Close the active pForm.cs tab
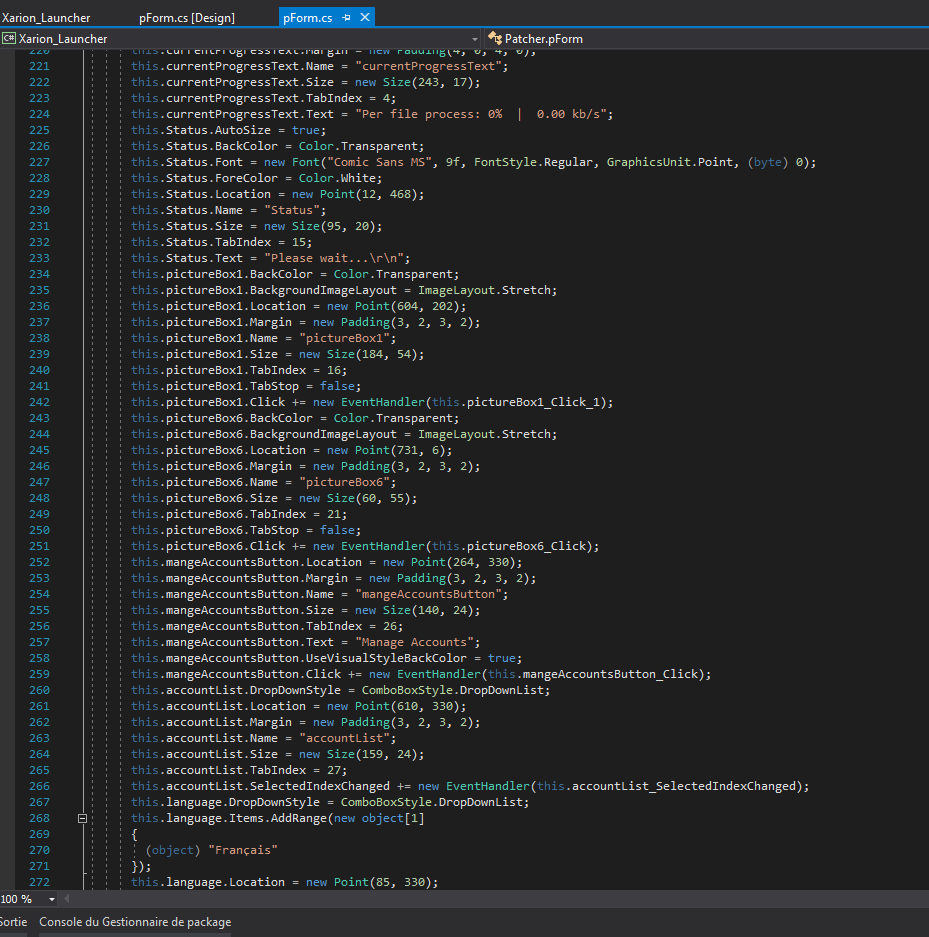This screenshot has width=929, height=937. [364, 18]
